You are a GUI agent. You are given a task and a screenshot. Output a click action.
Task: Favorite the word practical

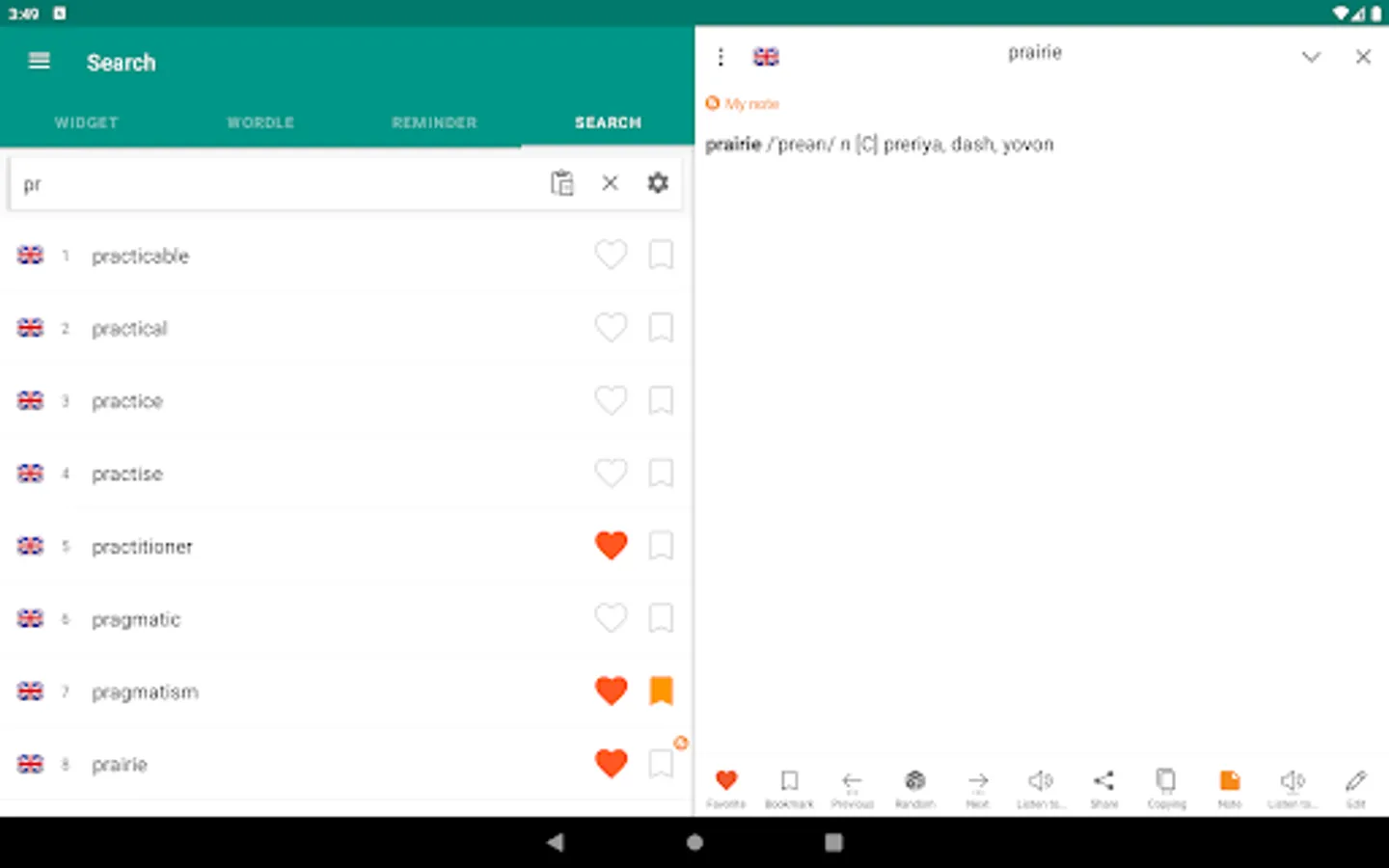click(x=611, y=328)
